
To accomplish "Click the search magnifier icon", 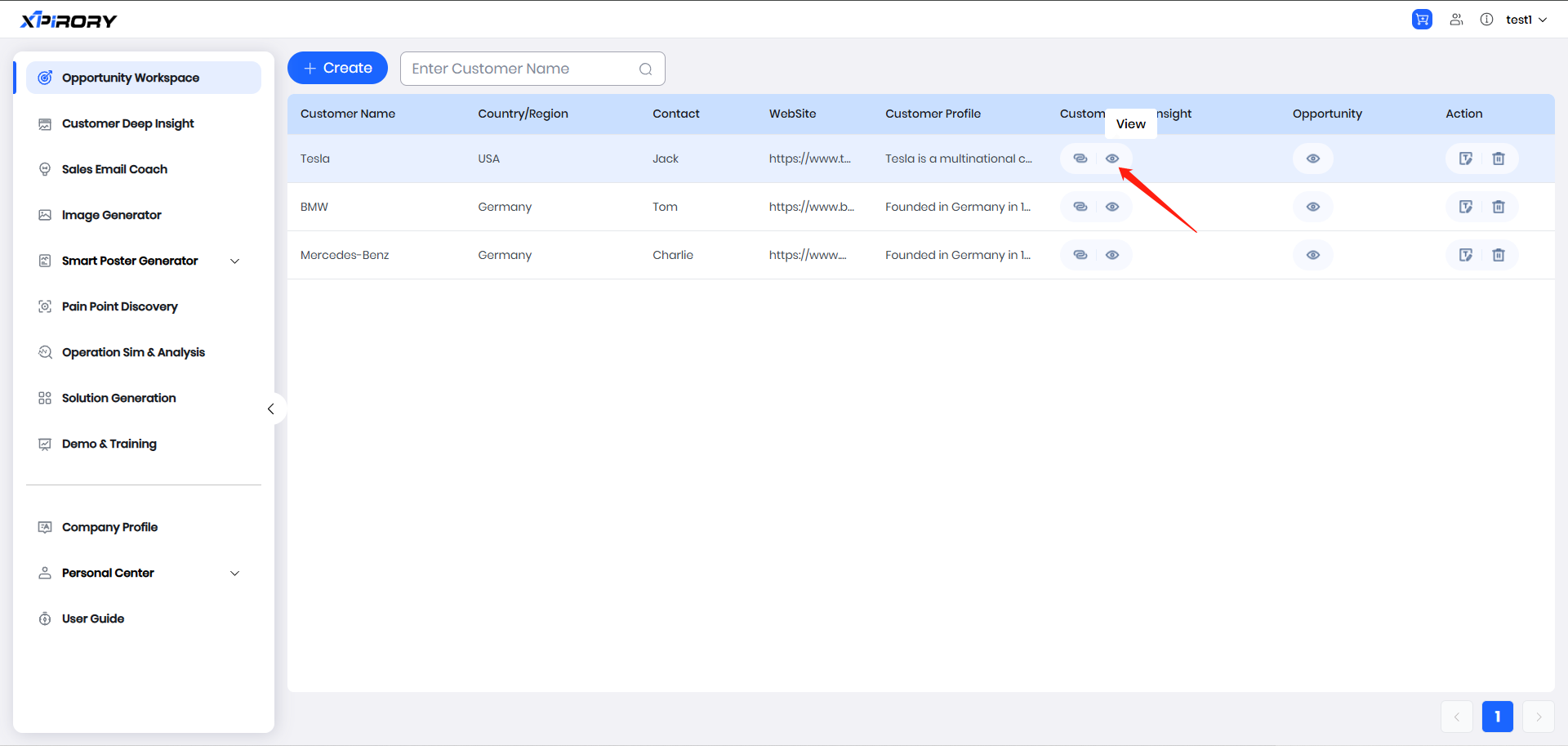I will click(x=645, y=69).
